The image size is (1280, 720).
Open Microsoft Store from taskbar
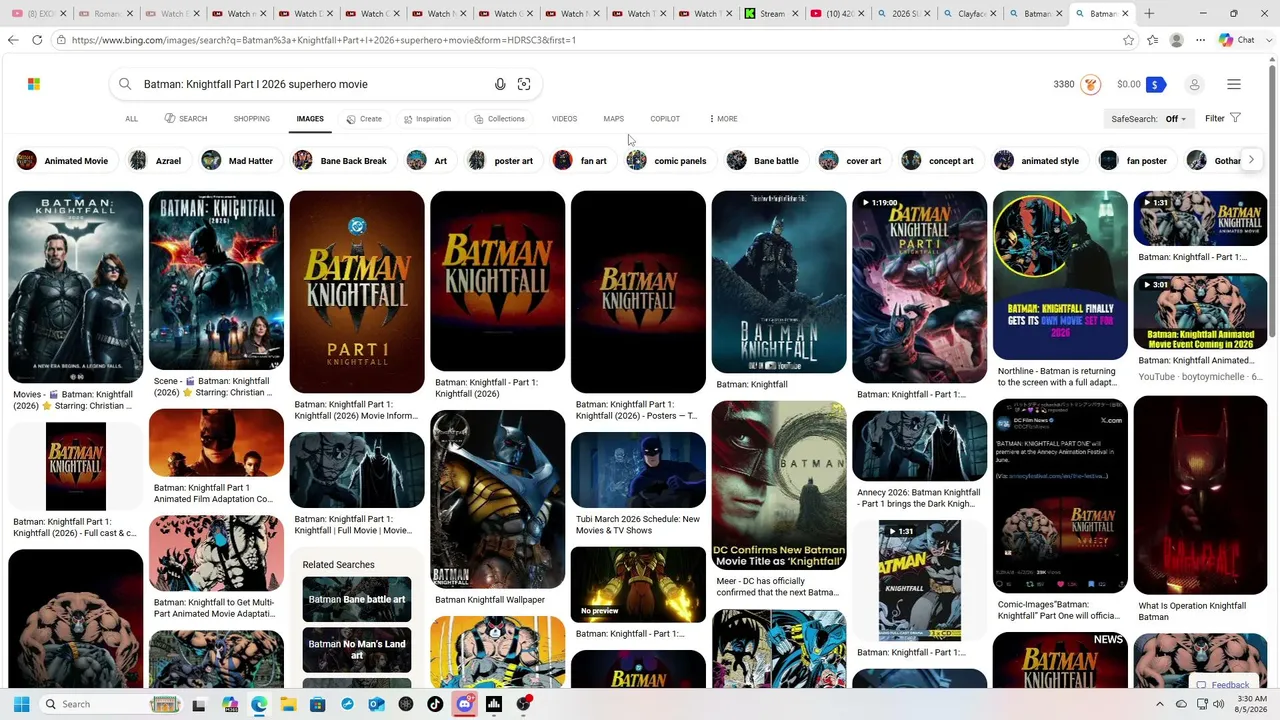click(317, 704)
